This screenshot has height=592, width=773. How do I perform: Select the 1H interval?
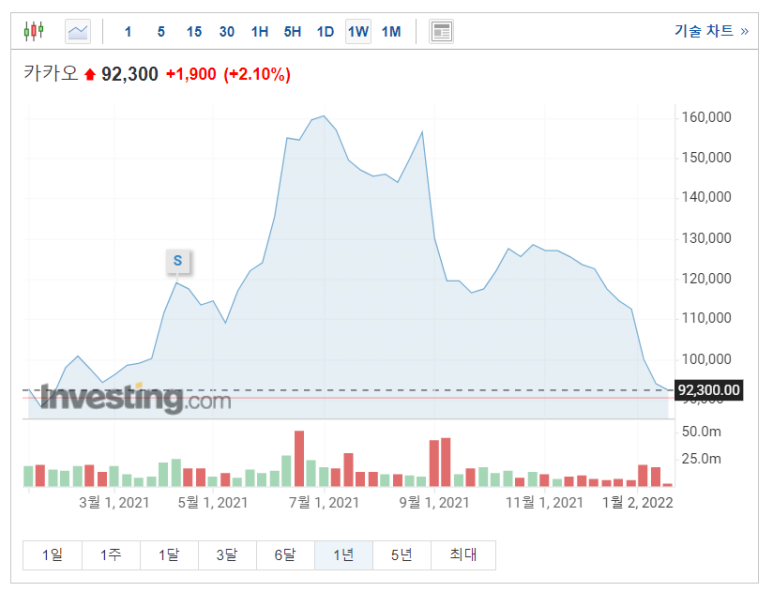pos(260,32)
